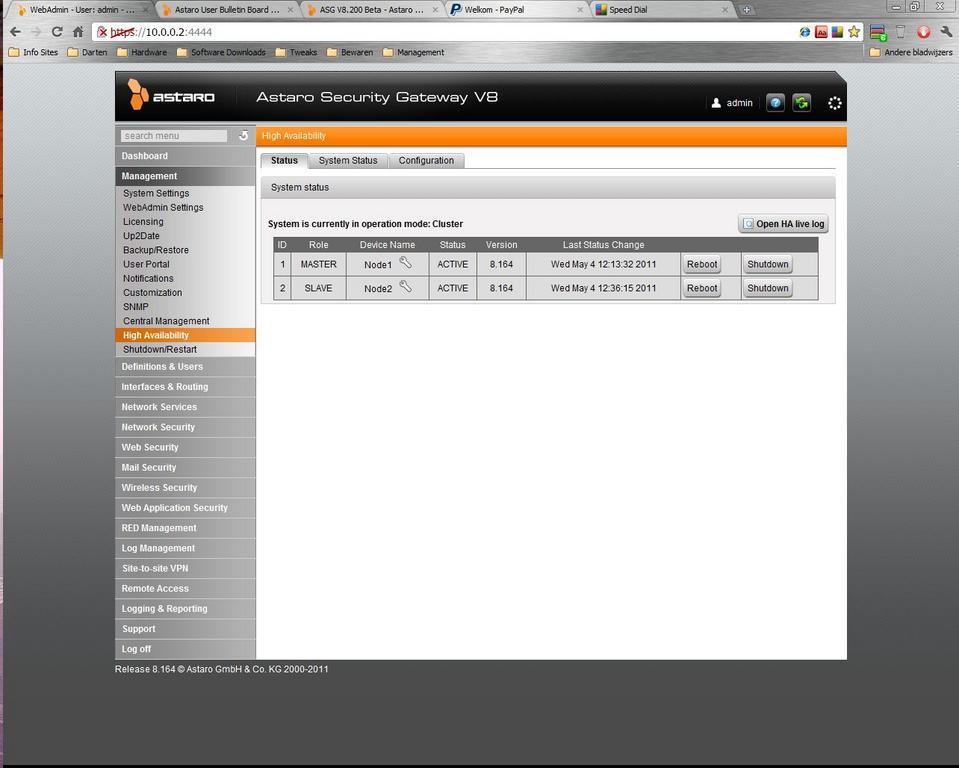Expand the Definitions & Users section
959x768 pixels.
pyautogui.click(x=185, y=367)
